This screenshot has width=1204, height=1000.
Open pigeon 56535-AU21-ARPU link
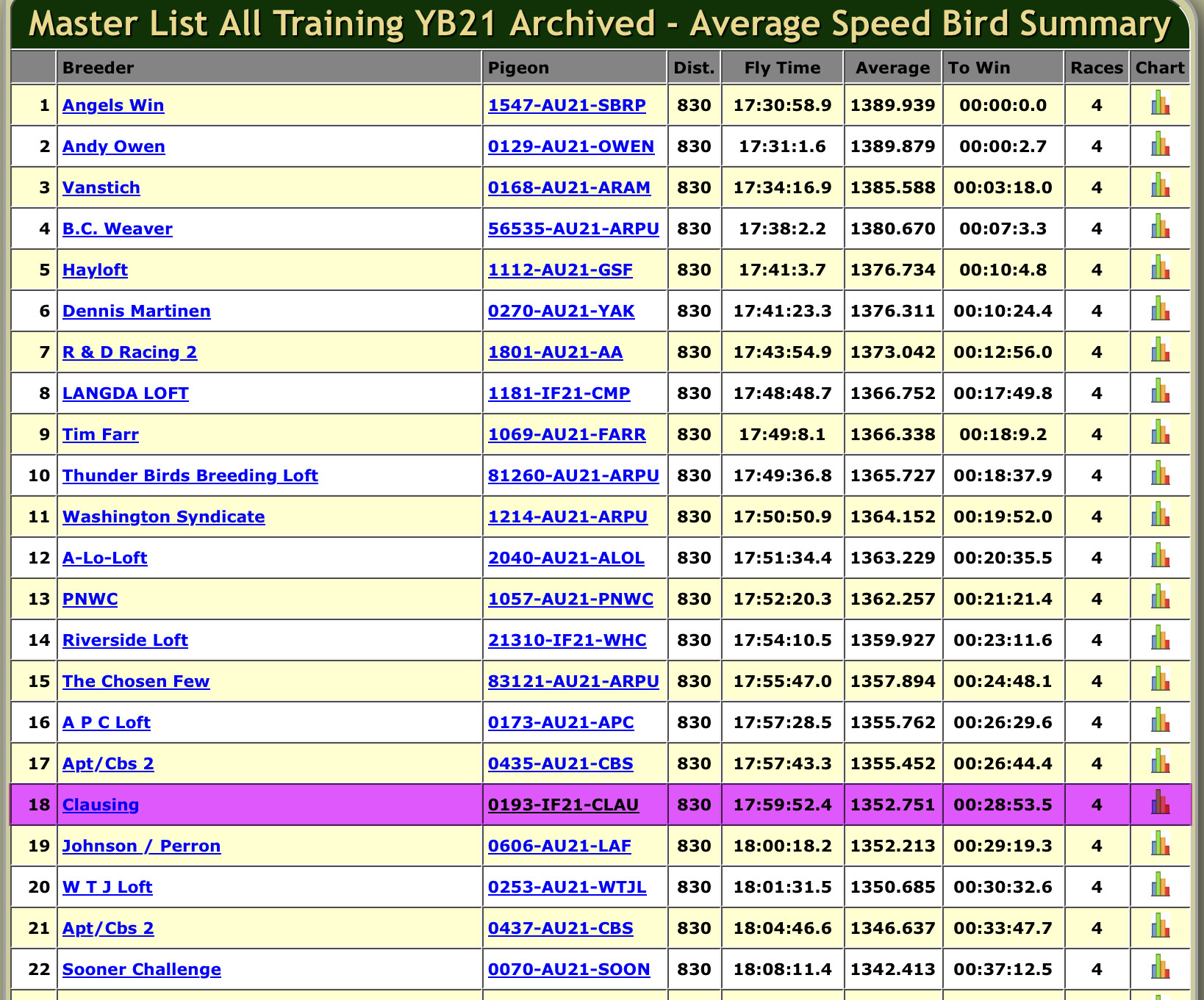[573, 229]
